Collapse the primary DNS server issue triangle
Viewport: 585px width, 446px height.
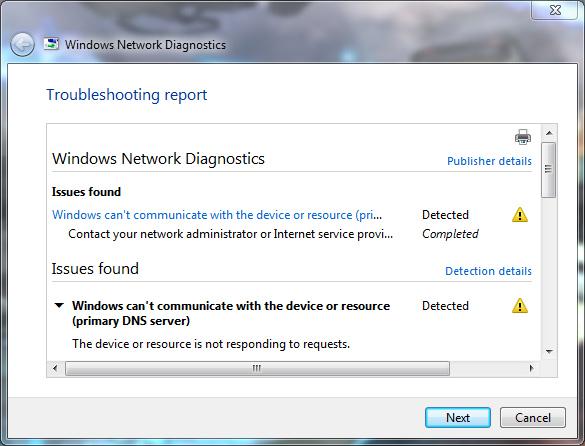[x=59, y=306]
